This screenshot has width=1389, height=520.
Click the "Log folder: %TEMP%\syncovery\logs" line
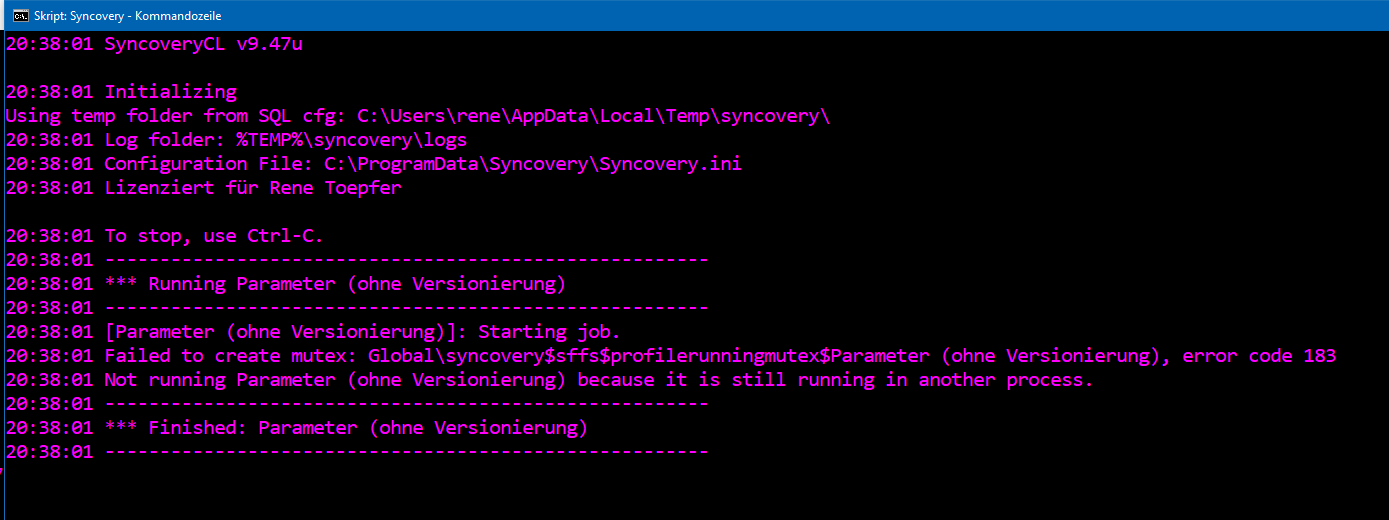tap(285, 140)
